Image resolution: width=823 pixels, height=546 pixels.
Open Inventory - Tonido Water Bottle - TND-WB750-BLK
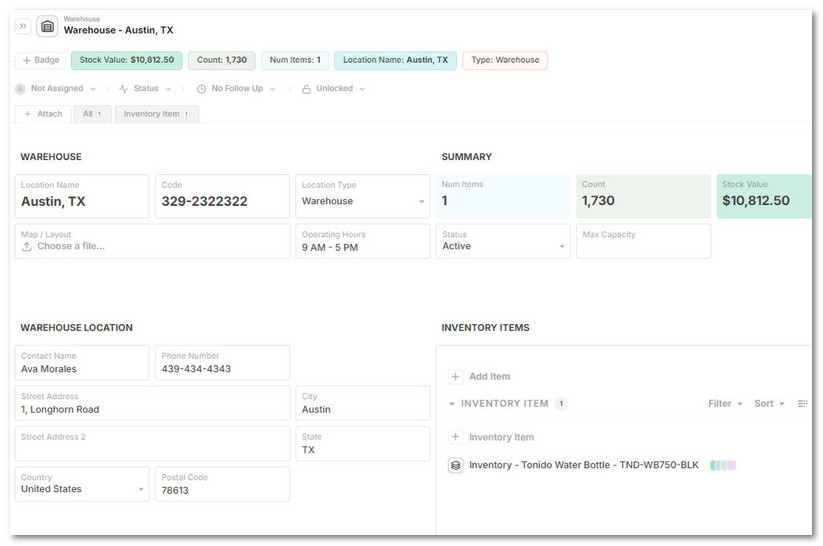(584, 465)
